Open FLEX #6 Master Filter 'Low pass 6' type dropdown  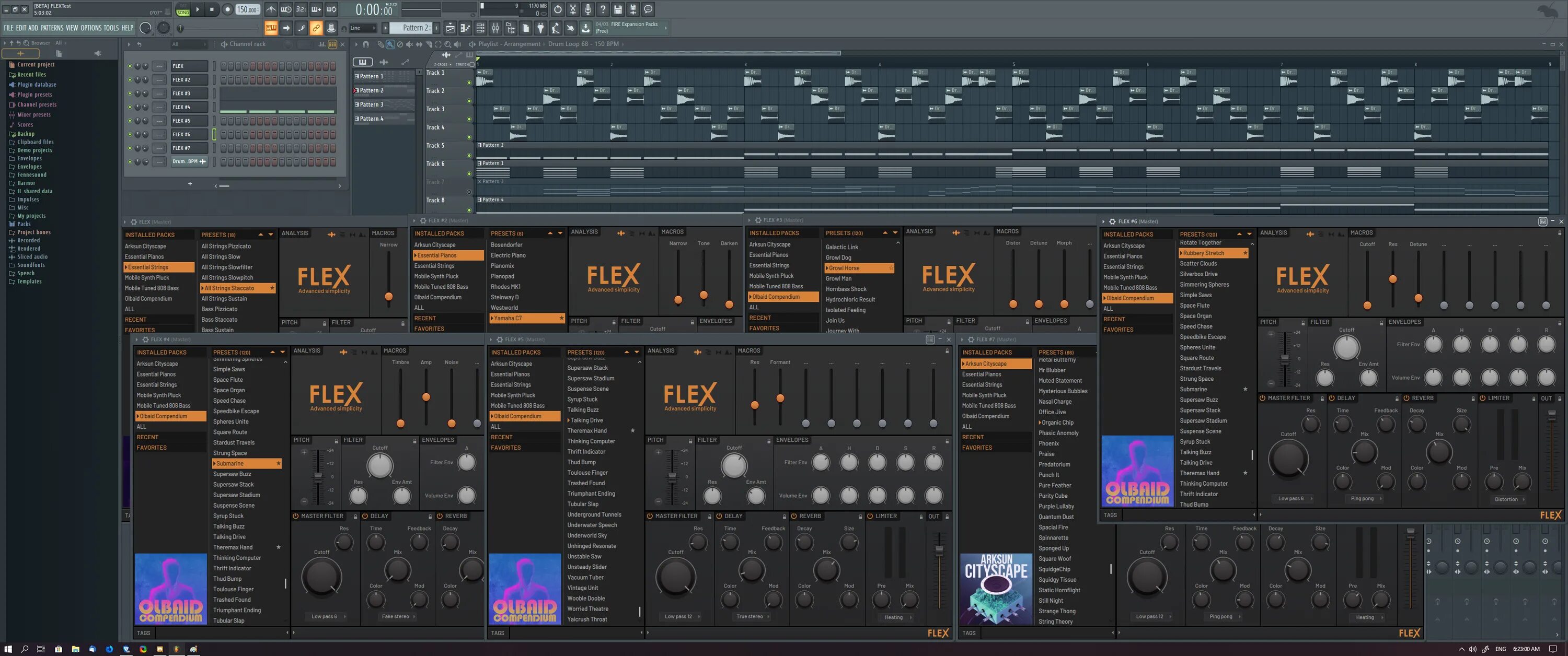pos(1292,499)
